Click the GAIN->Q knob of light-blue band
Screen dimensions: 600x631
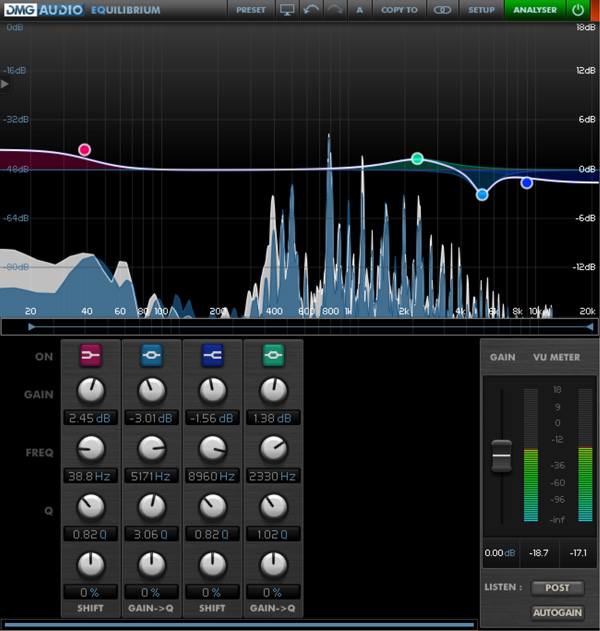point(152,565)
